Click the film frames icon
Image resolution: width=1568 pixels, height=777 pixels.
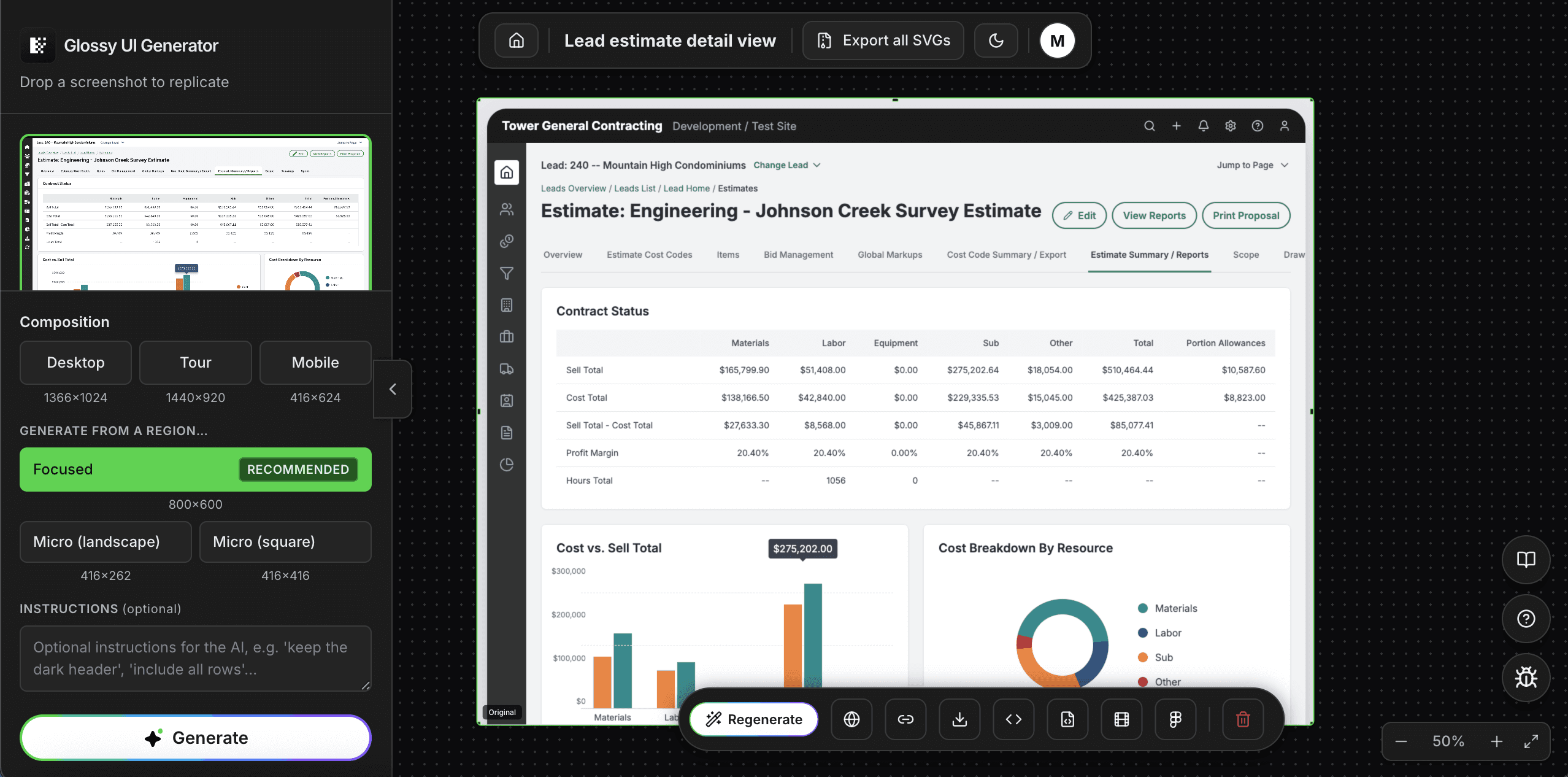(x=1121, y=719)
